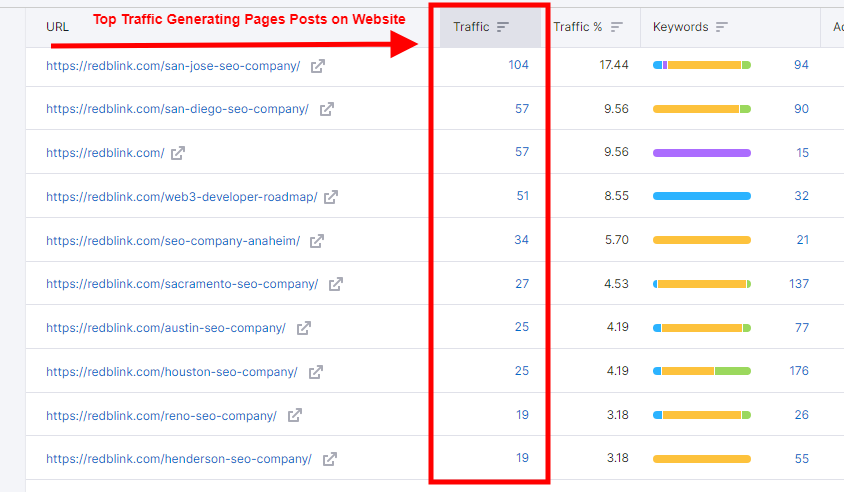Screen dimensions: 844x492
Task: Click traffic value 25 for austin page
Action: [522, 327]
